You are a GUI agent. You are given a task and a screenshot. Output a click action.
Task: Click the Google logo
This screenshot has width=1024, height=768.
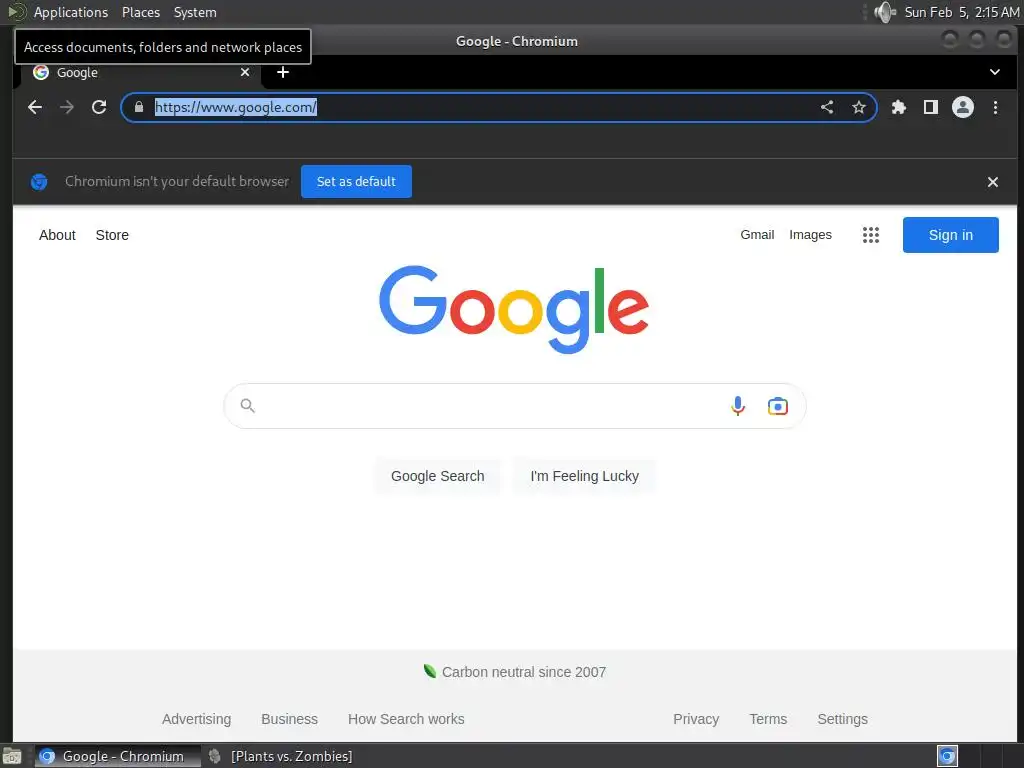(514, 309)
